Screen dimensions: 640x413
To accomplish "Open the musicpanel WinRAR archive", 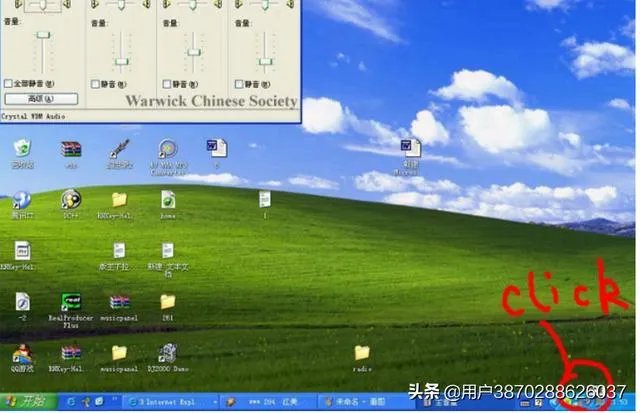I will 119,302.
